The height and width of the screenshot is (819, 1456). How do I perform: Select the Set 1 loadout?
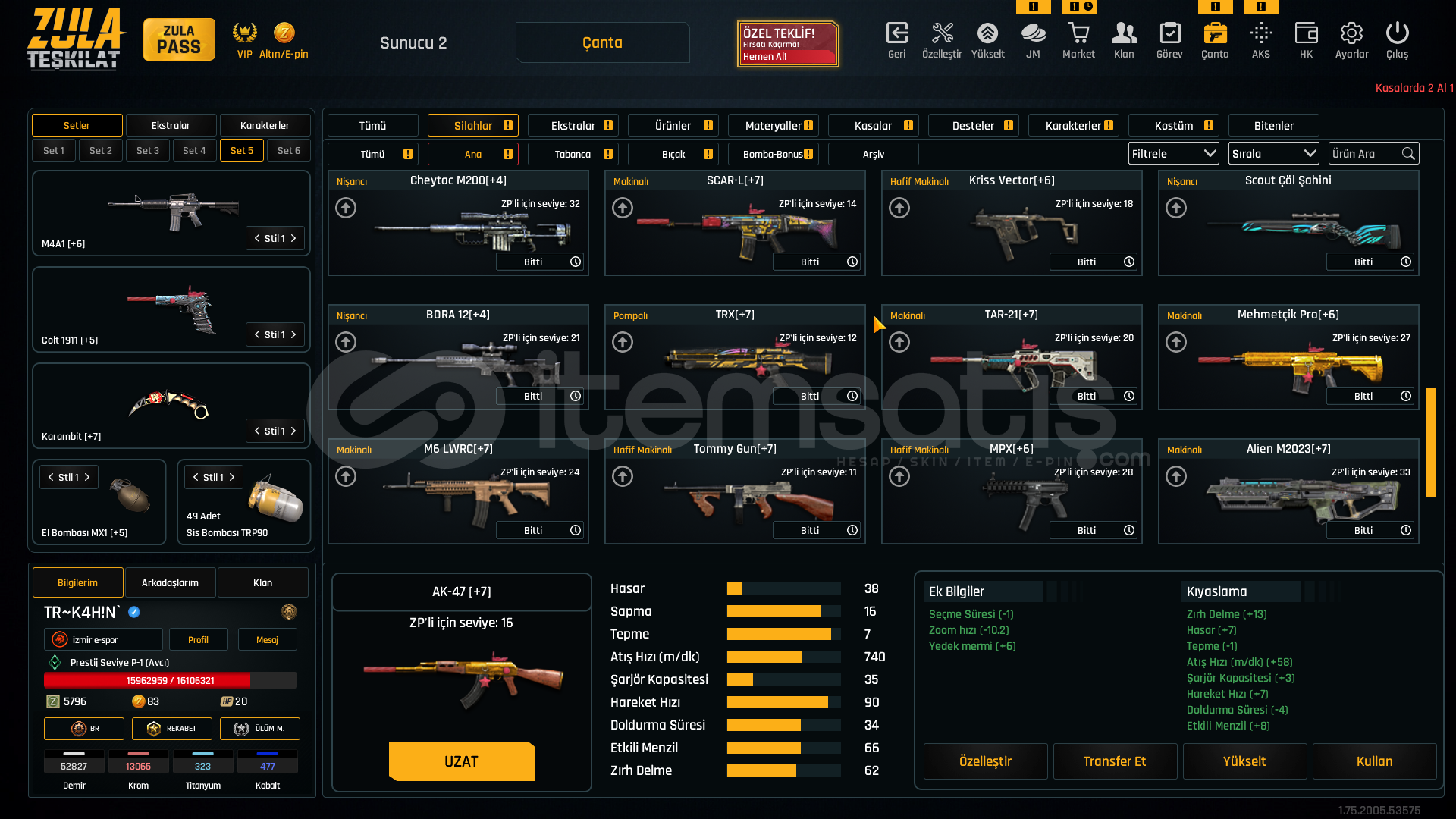point(54,150)
